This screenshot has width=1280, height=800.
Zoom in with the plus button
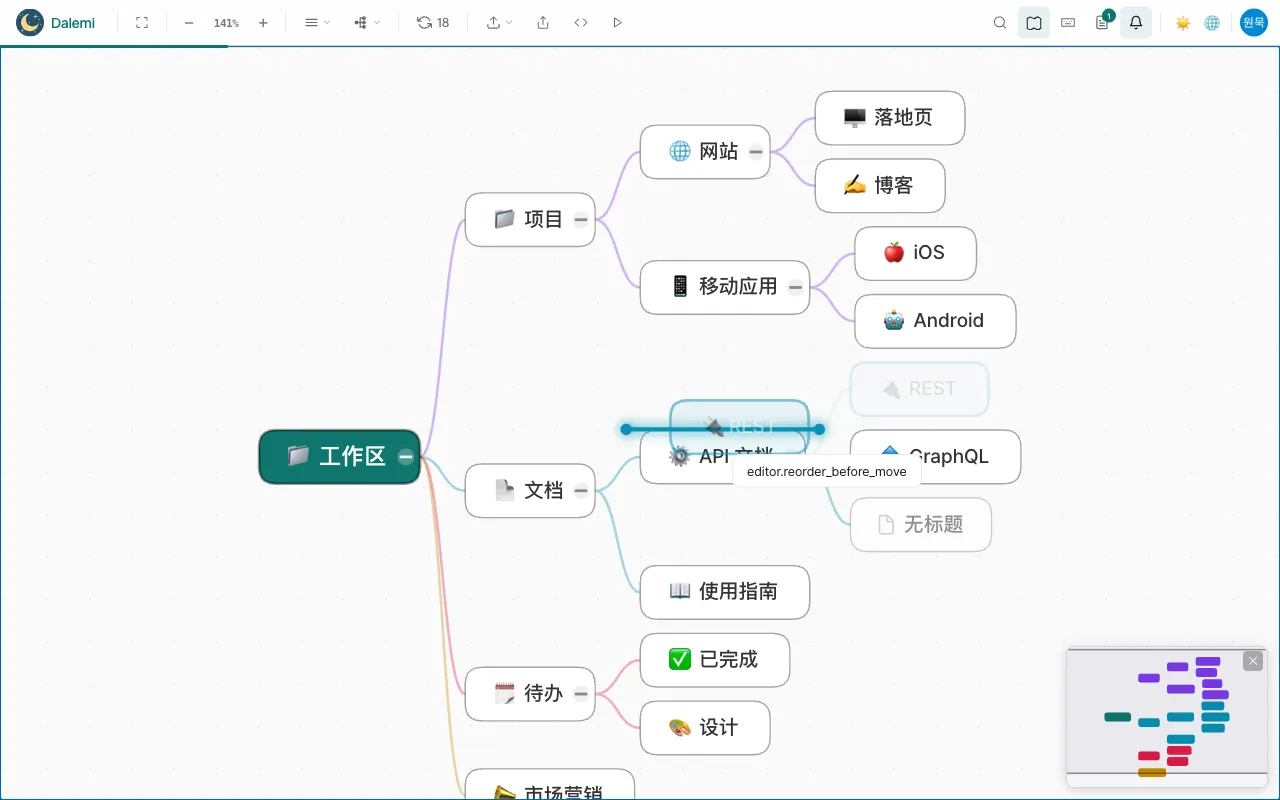[x=263, y=22]
